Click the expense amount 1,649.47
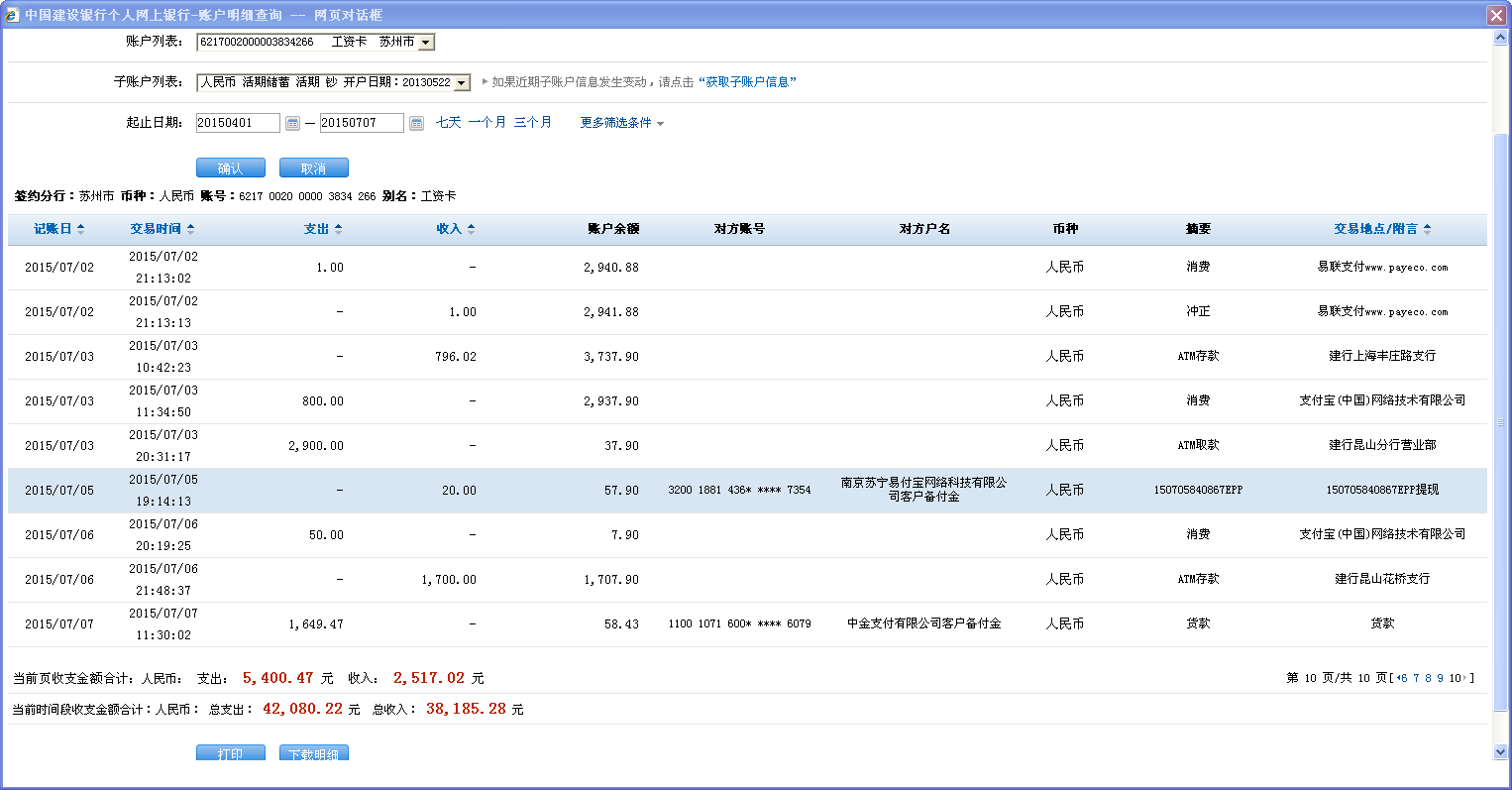 316,624
